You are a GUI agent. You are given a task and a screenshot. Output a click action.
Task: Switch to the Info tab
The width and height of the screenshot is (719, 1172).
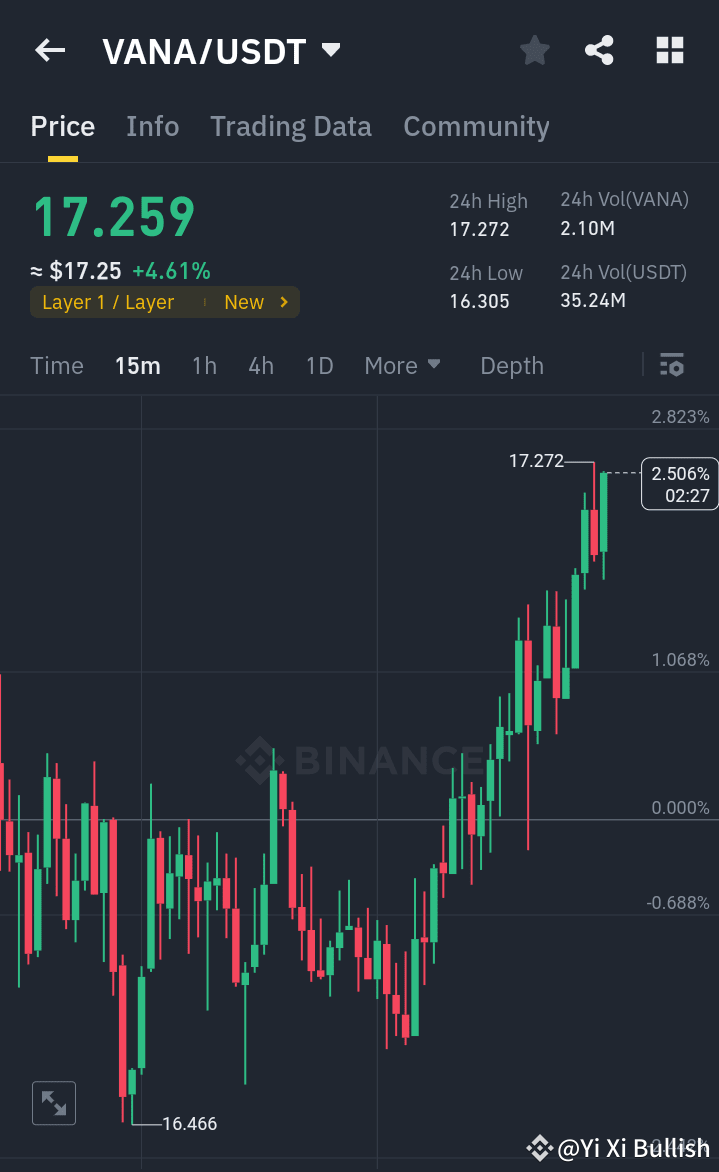point(152,127)
